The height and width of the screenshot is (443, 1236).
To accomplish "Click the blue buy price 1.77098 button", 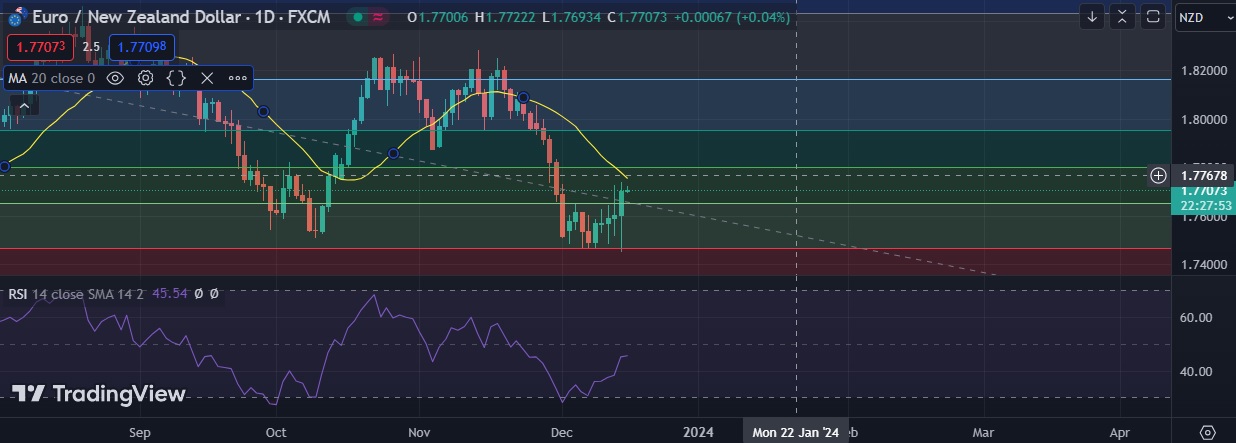I will click(x=141, y=47).
